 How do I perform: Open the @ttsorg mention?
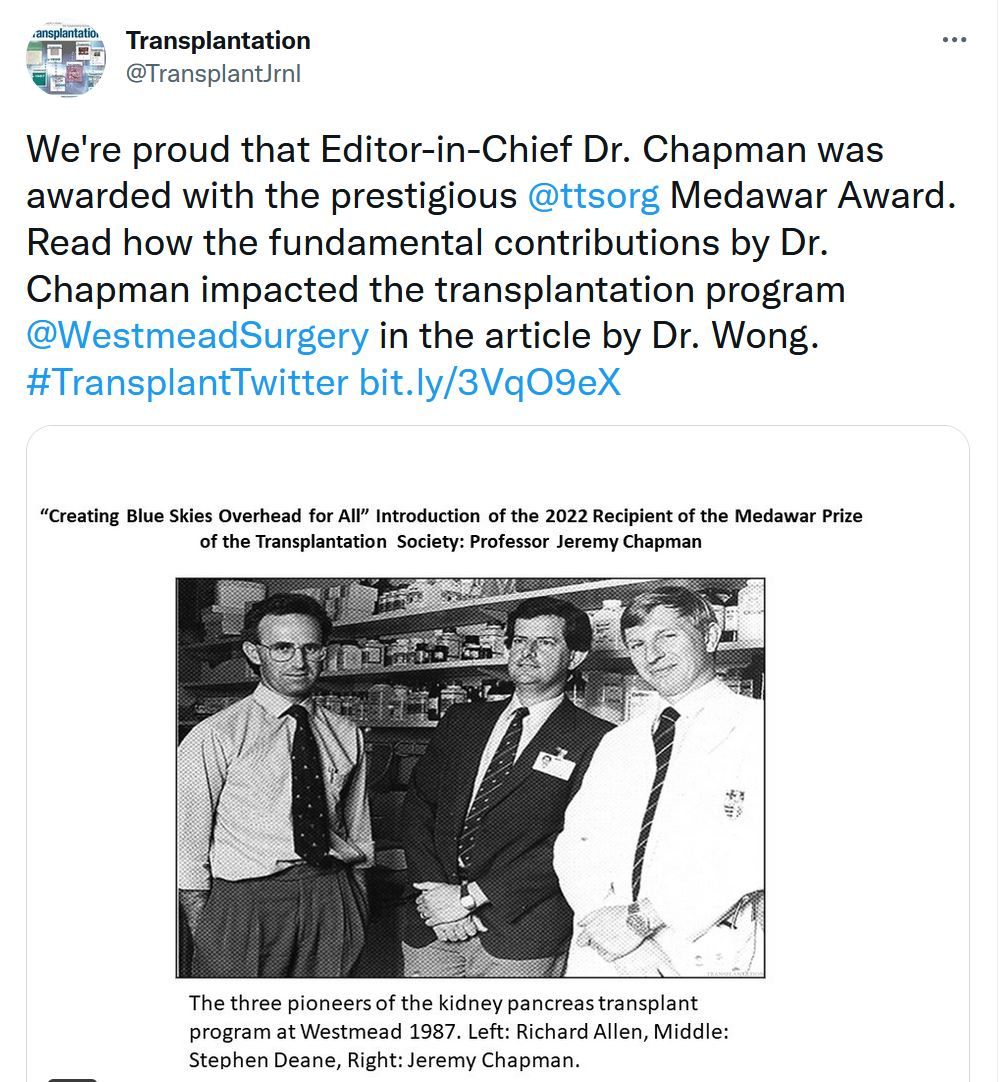pyautogui.click(x=593, y=195)
